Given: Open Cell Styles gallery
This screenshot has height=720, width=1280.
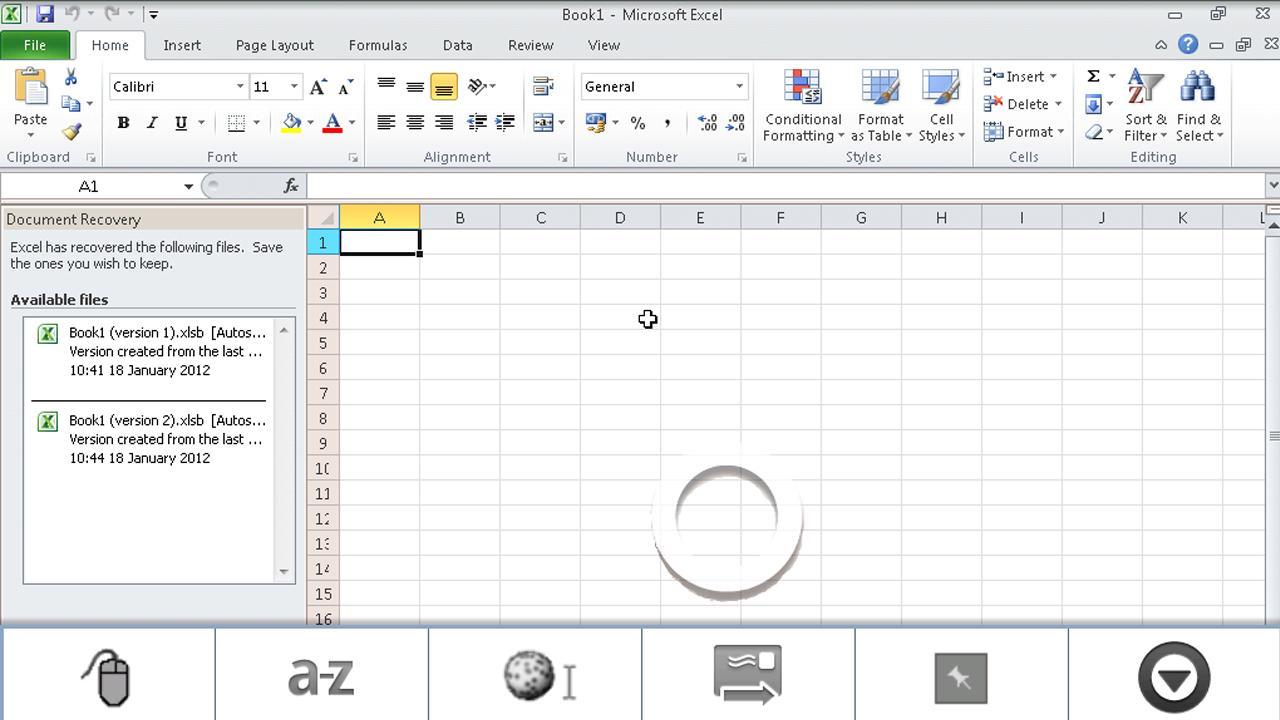Looking at the screenshot, I should click(941, 105).
